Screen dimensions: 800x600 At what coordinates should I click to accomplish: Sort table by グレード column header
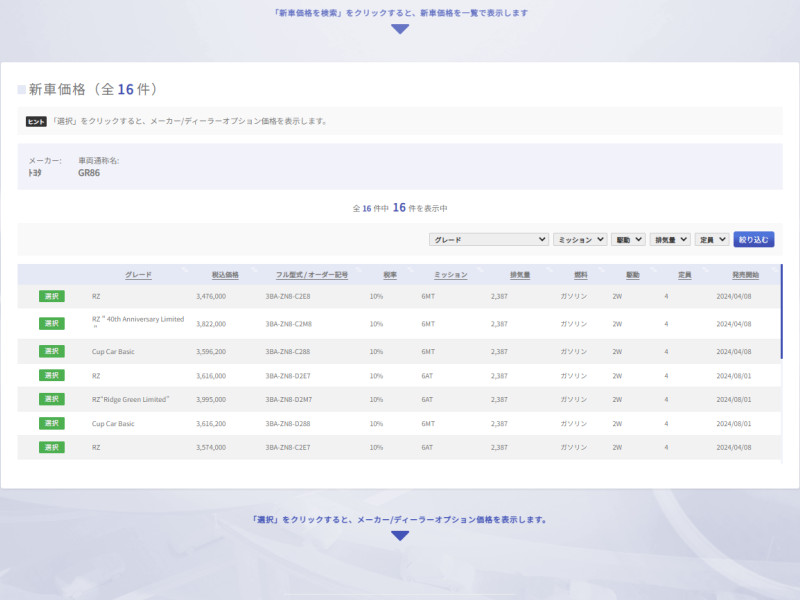pos(138,274)
